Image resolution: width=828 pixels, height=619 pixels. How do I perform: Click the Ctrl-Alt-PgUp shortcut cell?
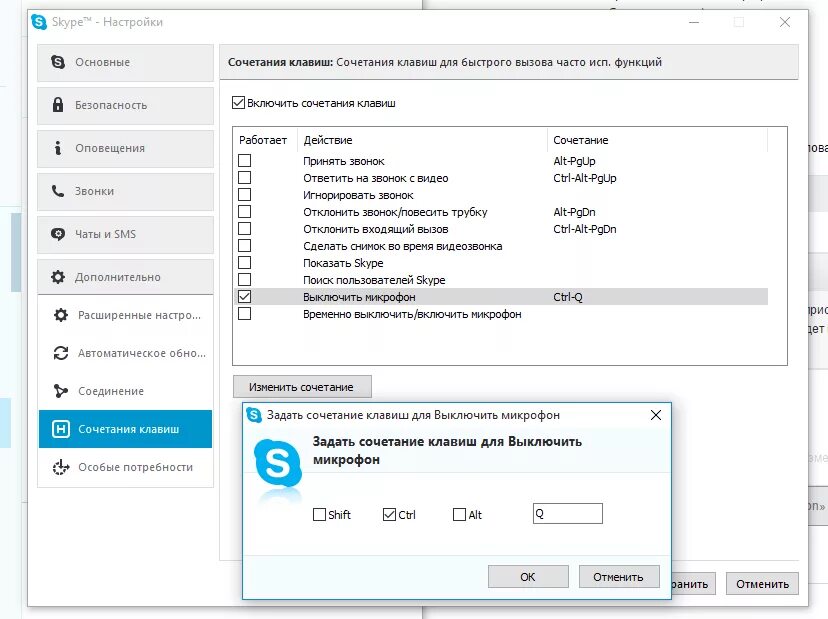[x=585, y=178]
